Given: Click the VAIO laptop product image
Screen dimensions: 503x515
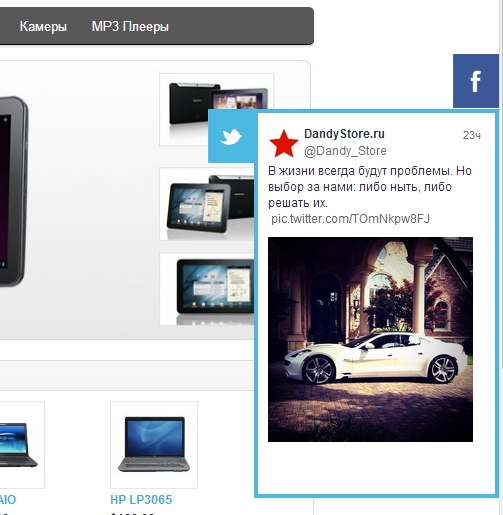Looking at the screenshot, I should (20, 445).
